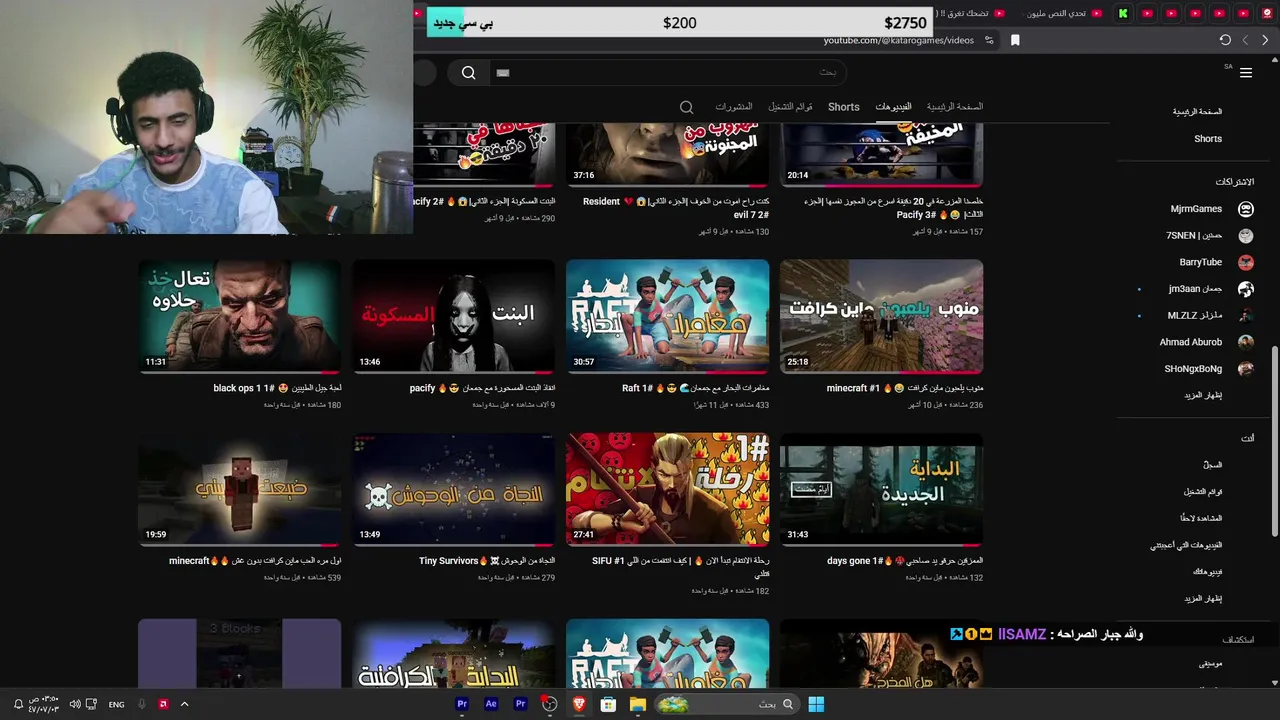
Task: Open the volume speaker tray icon
Action: tap(74, 704)
